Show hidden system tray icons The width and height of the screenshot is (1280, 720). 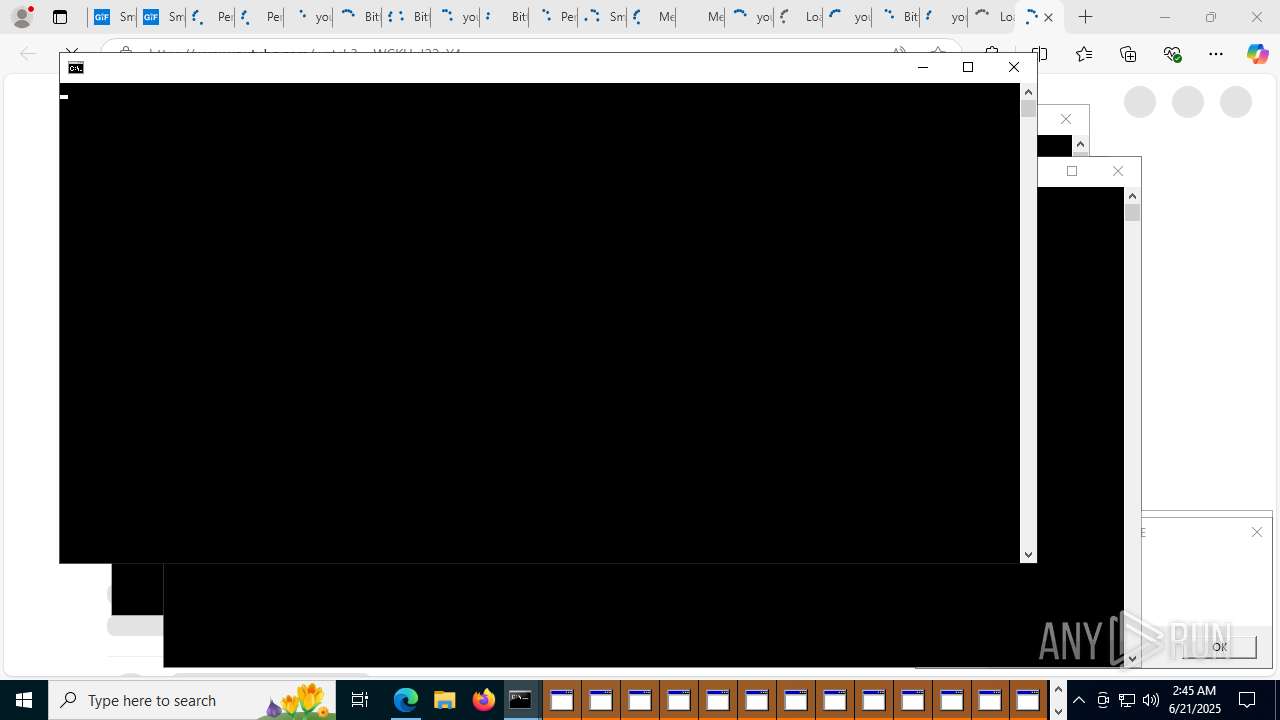[x=1079, y=700]
